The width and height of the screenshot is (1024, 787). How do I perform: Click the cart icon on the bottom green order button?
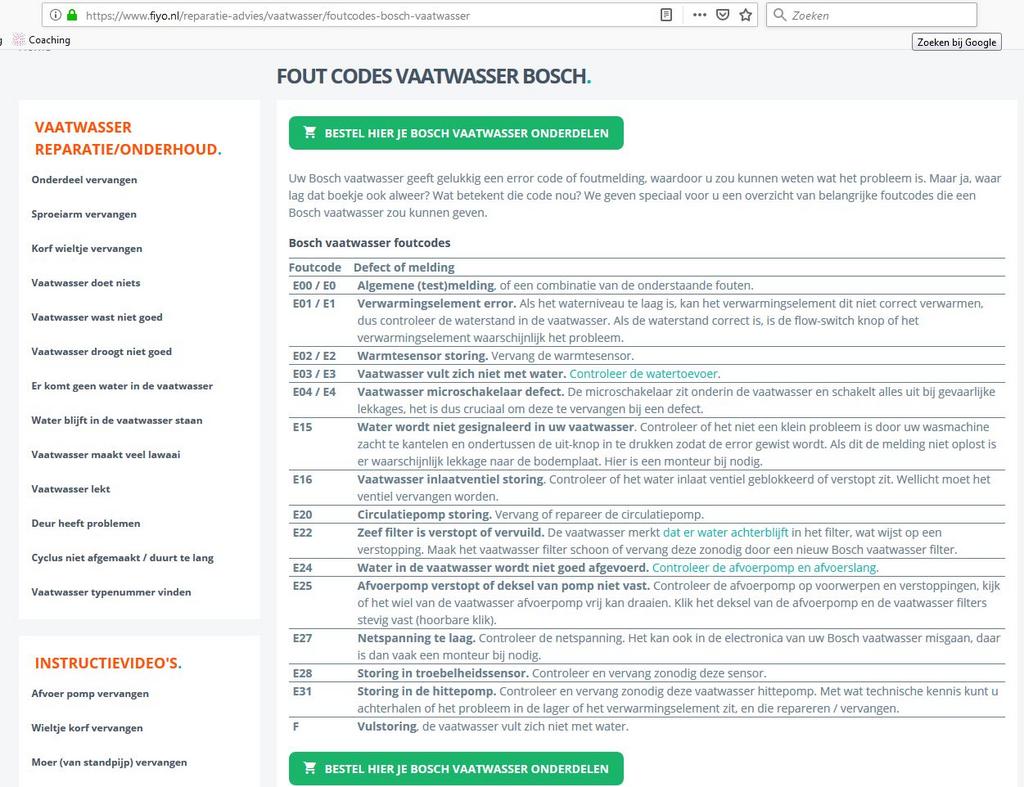(310, 768)
